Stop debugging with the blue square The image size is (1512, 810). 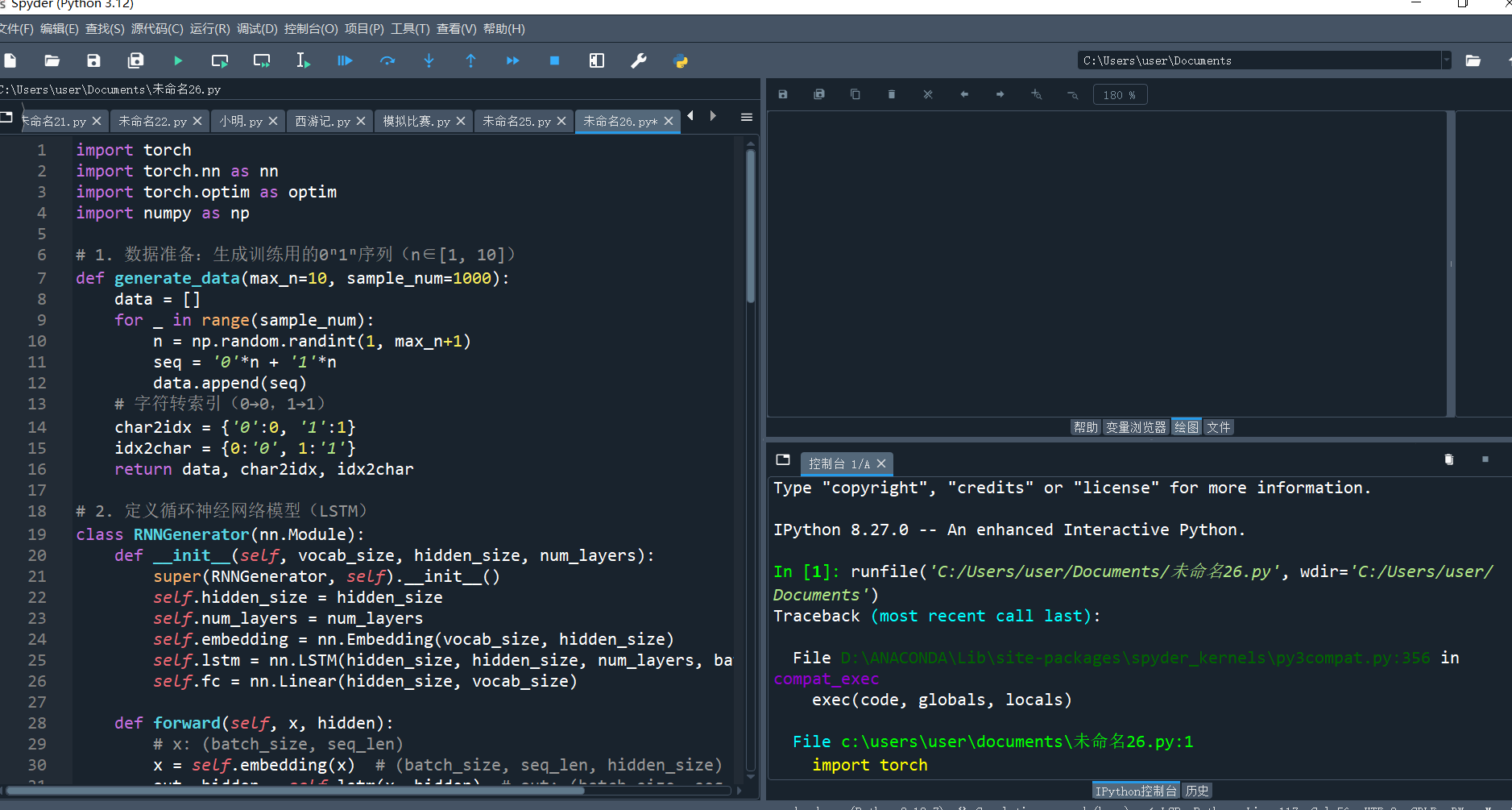click(555, 60)
